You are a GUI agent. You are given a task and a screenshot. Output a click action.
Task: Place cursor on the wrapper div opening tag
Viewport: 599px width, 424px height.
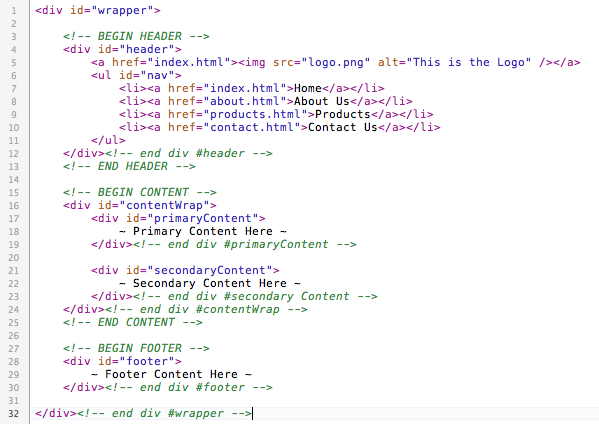[x=98, y=10]
